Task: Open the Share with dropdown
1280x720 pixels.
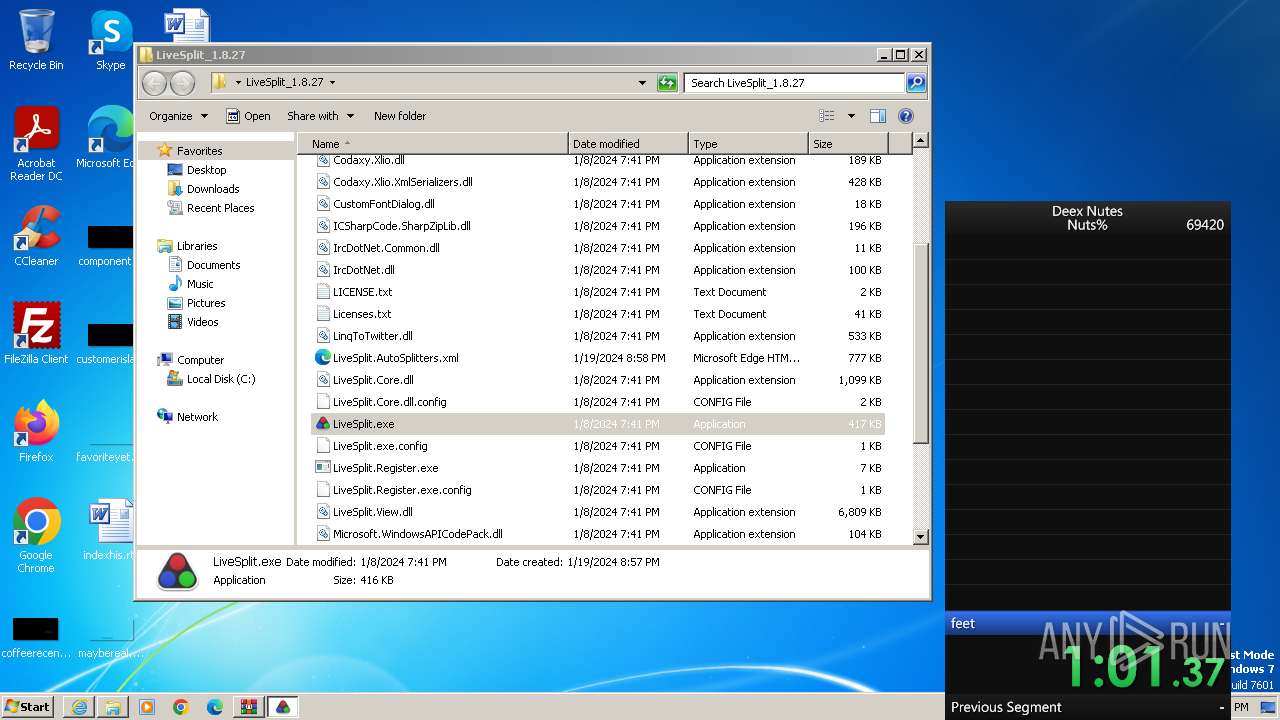Action: (x=320, y=116)
